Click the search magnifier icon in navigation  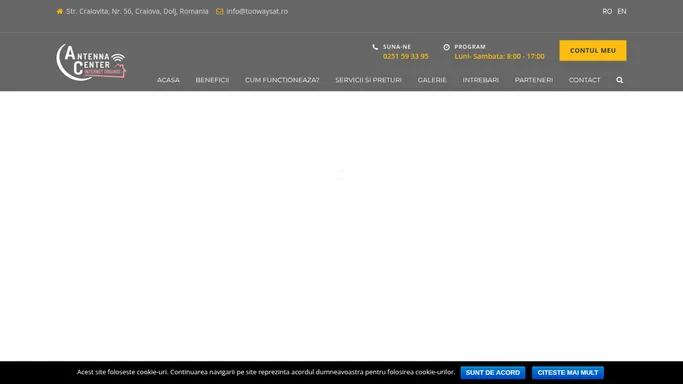(619, 80)
